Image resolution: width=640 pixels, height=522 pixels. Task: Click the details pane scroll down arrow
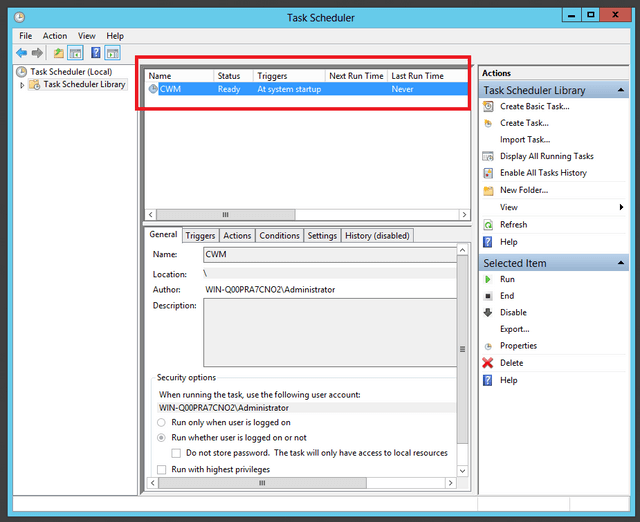[462, 471]
